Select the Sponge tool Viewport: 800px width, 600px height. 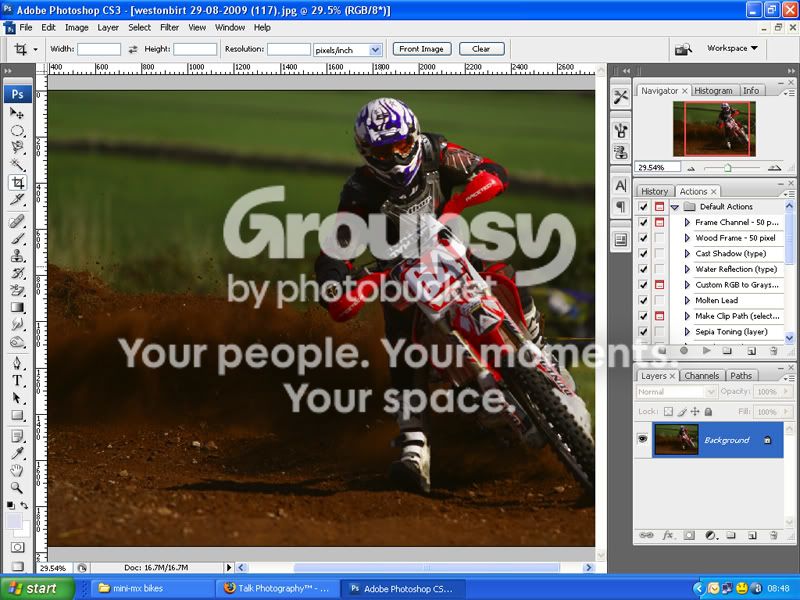(x=17, y=342)
